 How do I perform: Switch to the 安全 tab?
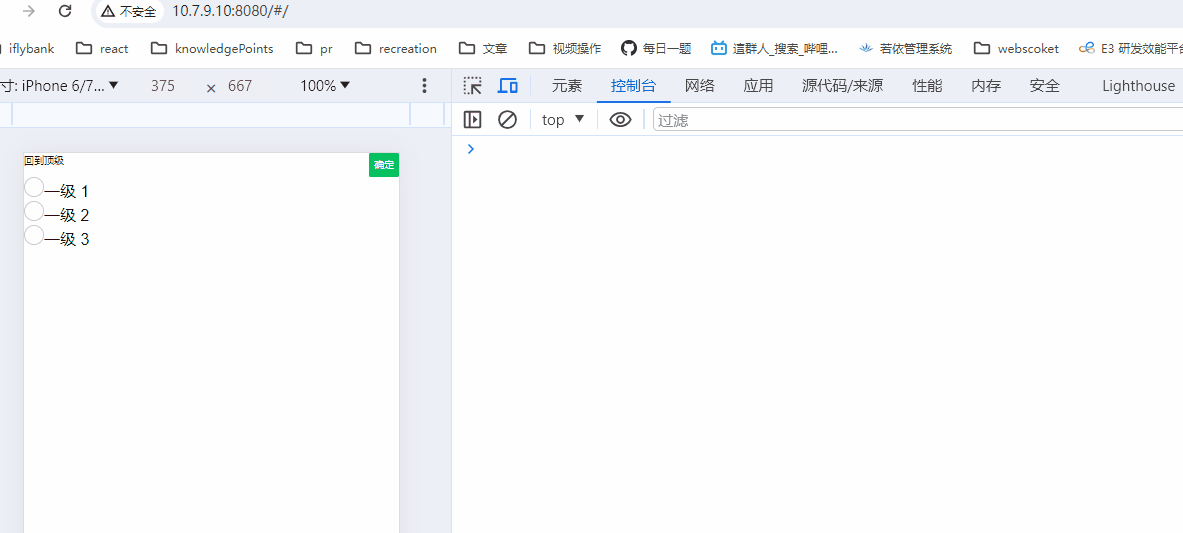[x=1045, y=85]
